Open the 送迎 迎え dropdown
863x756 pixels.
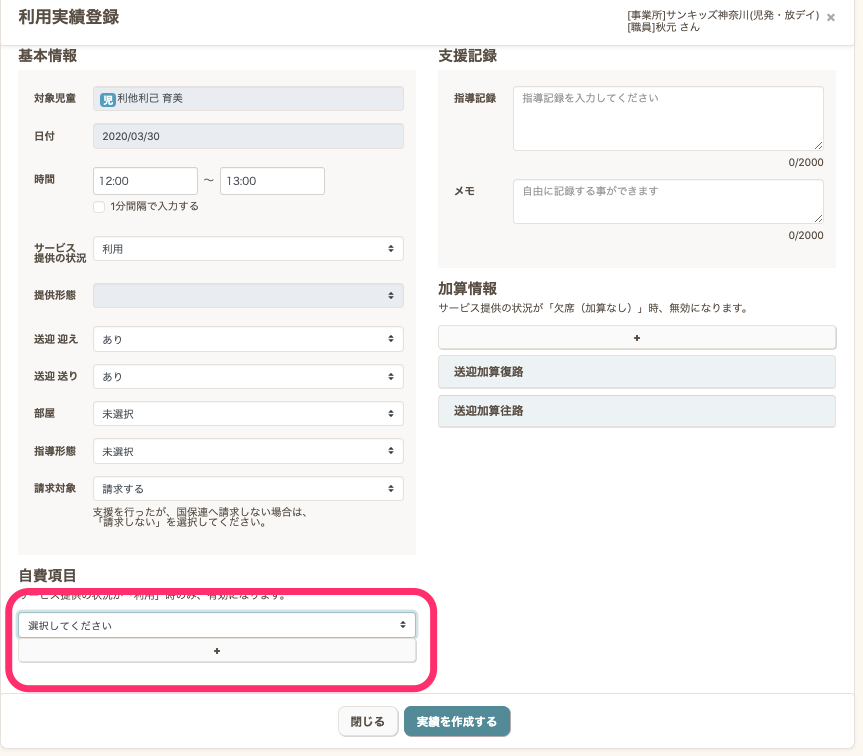coord(248,339)
